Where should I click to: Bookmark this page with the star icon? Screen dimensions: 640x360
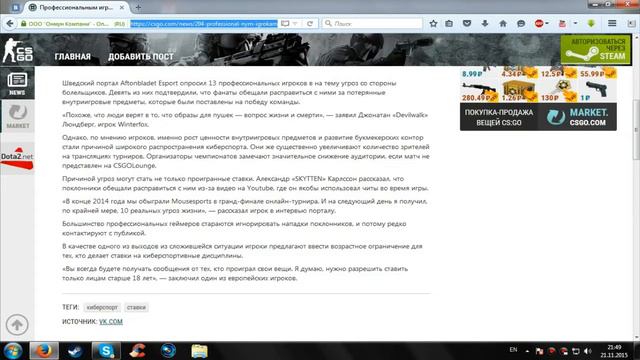coord(433,24)
